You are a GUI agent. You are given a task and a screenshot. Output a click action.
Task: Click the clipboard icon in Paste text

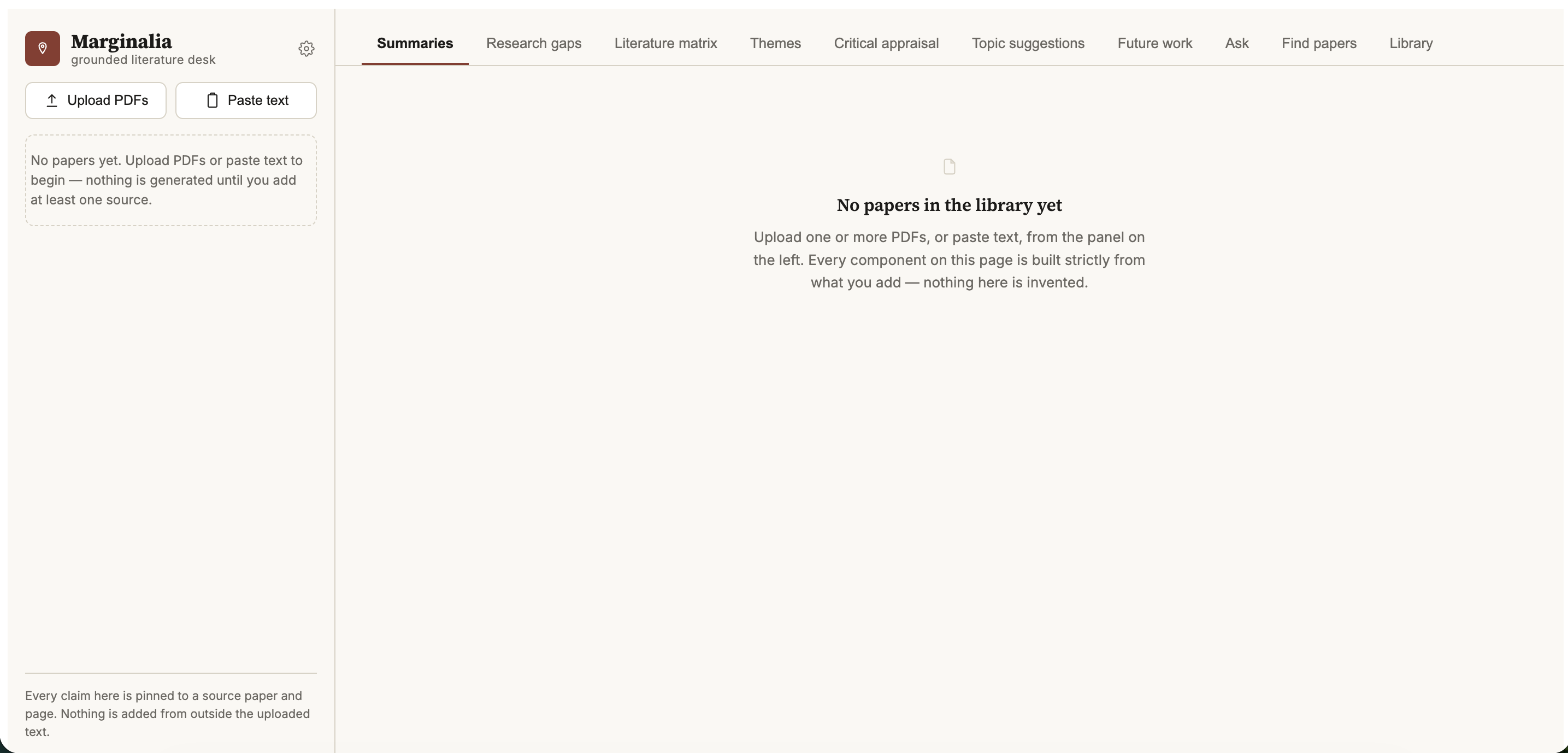(213, 101)
